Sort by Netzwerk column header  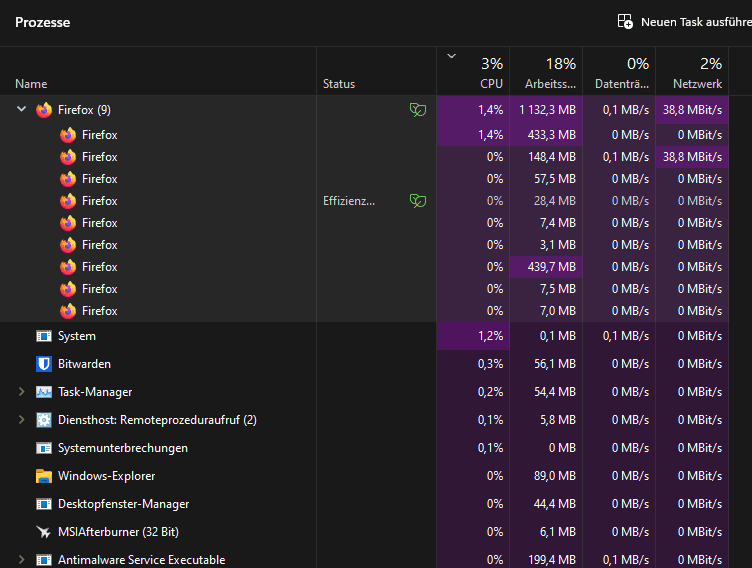692,71
